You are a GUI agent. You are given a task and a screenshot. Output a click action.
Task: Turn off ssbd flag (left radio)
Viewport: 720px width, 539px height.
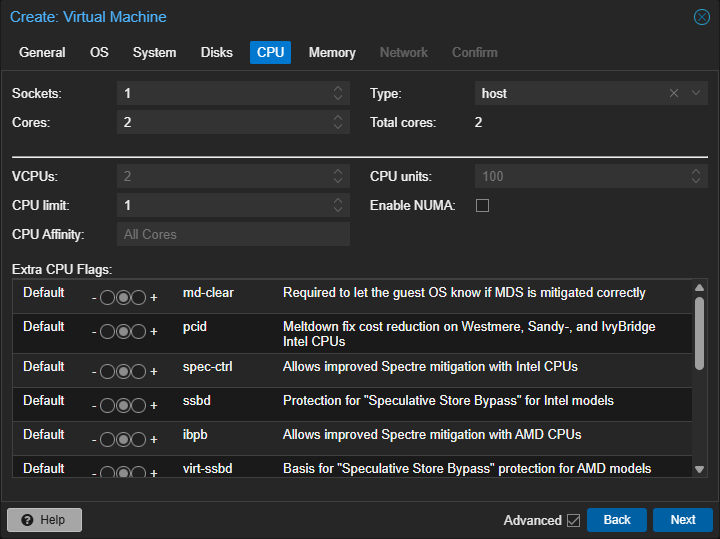coord(107,405)
